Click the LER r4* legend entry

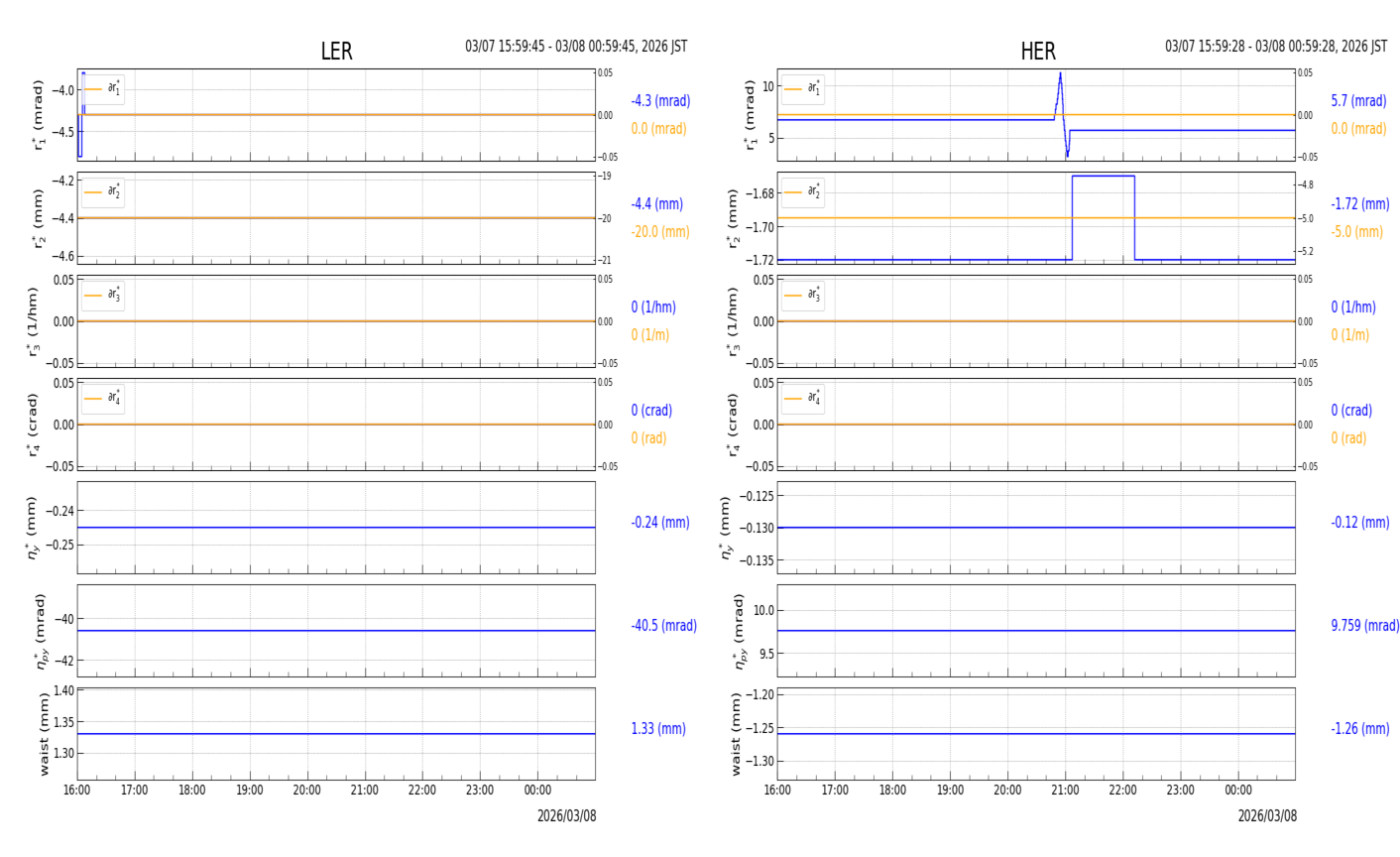click(x=103, y=399)
